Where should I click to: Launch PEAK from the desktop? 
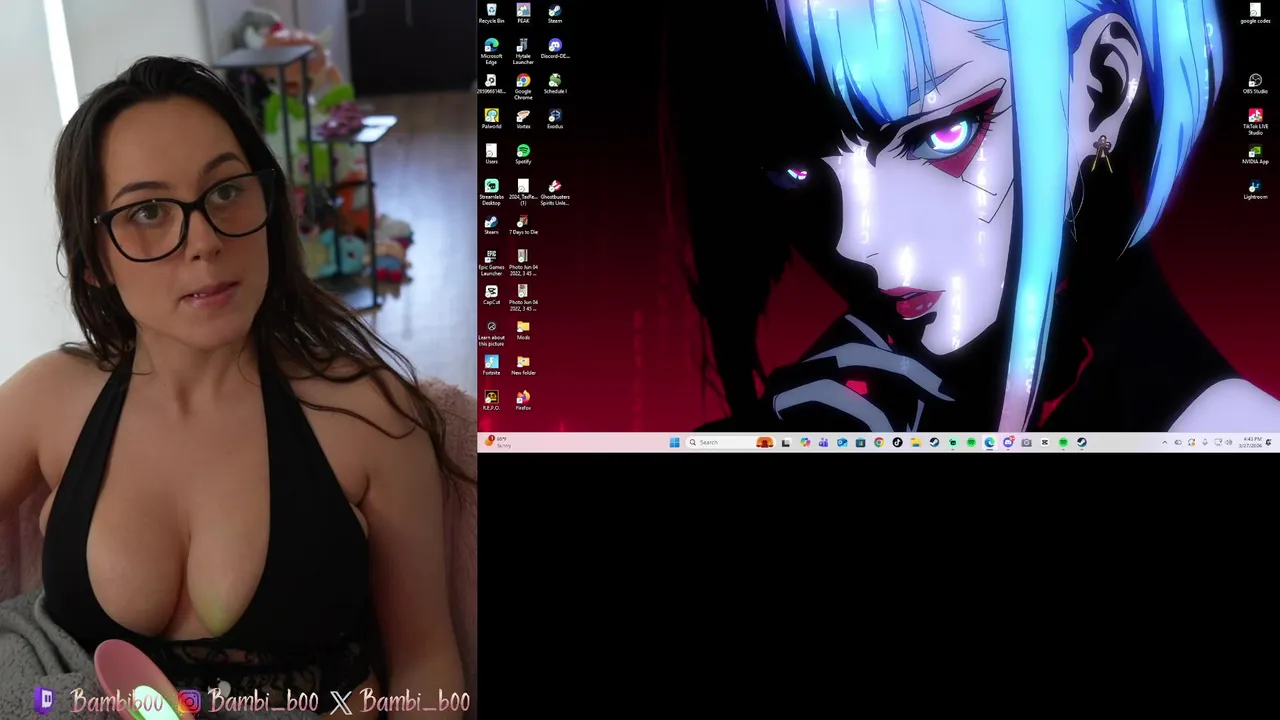(x=523, y=13)
